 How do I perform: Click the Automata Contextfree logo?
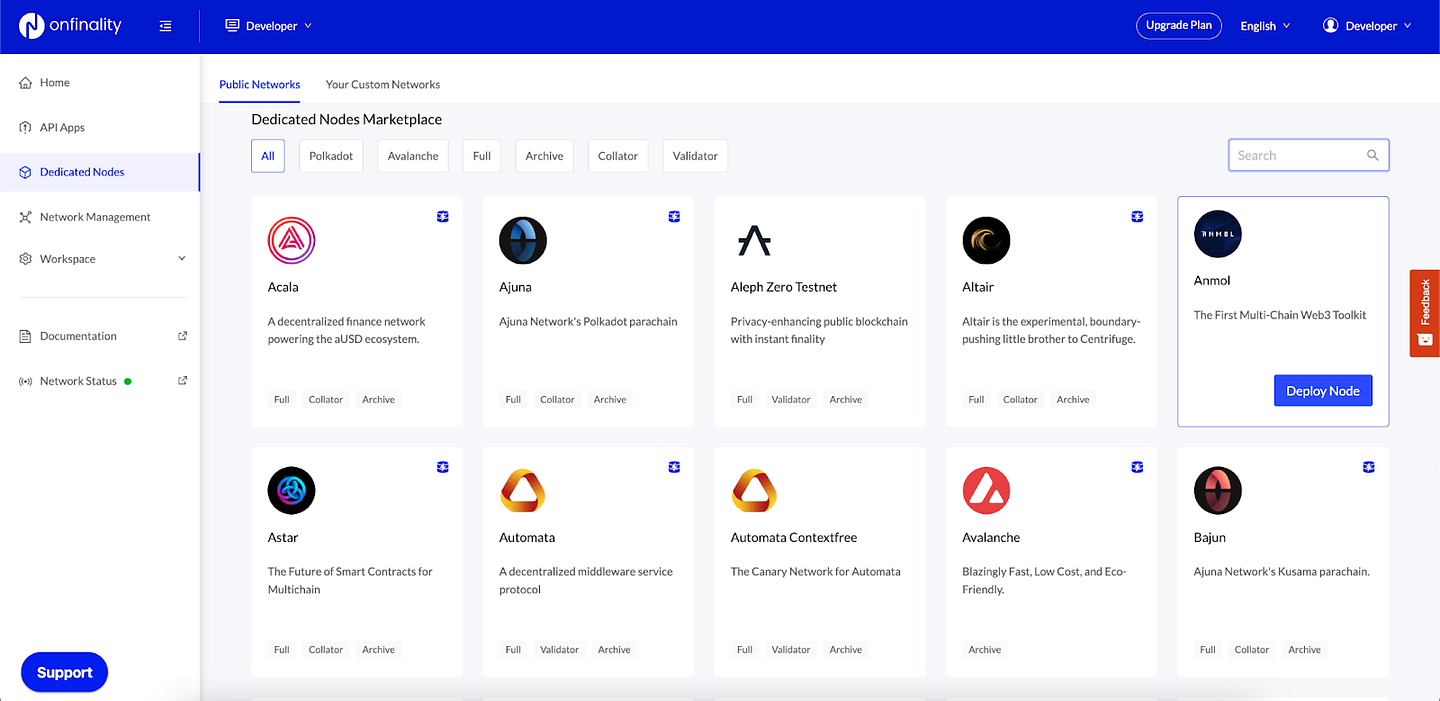tap(755, 491)
